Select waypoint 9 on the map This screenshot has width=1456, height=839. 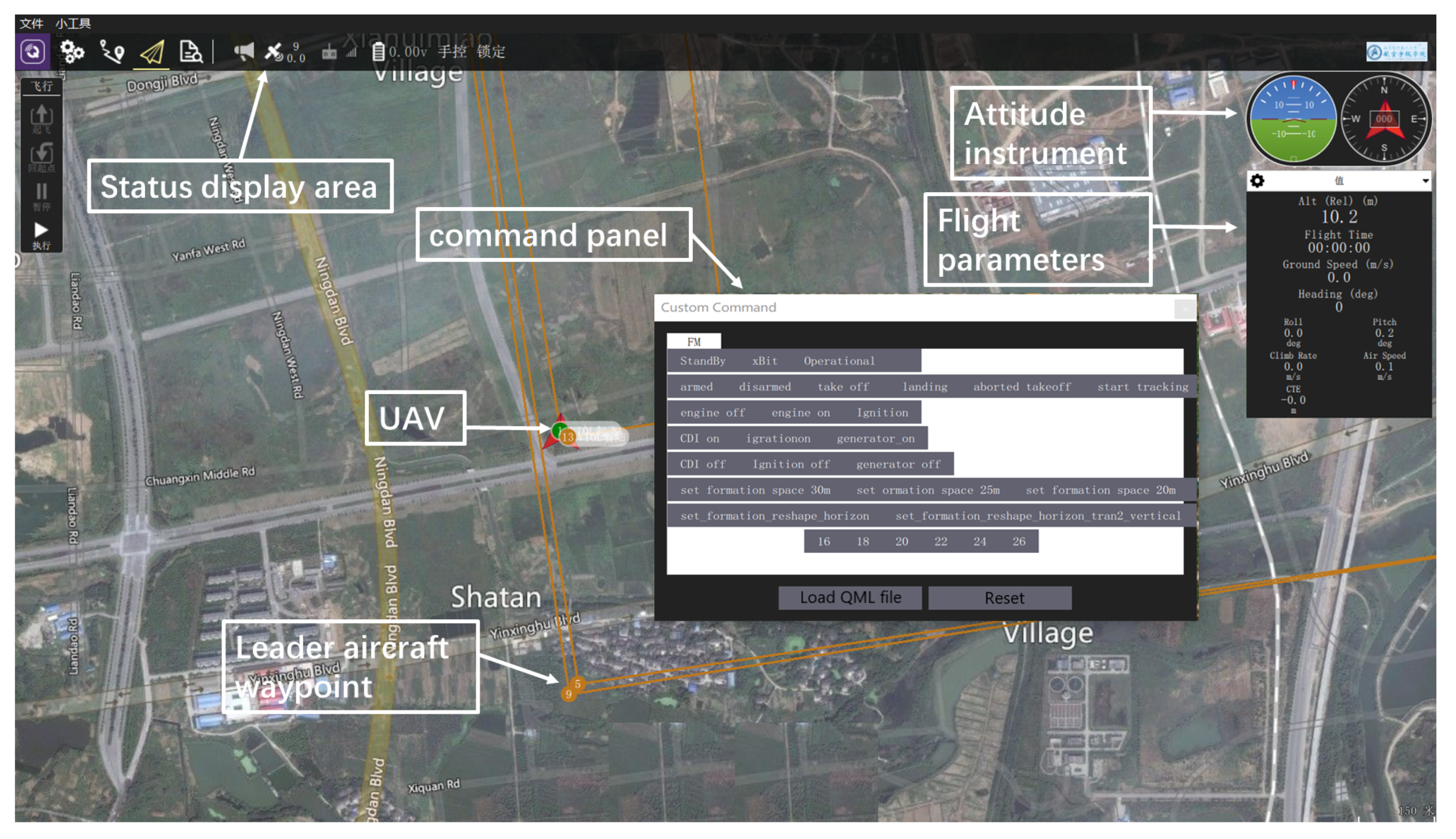(568, 694)
